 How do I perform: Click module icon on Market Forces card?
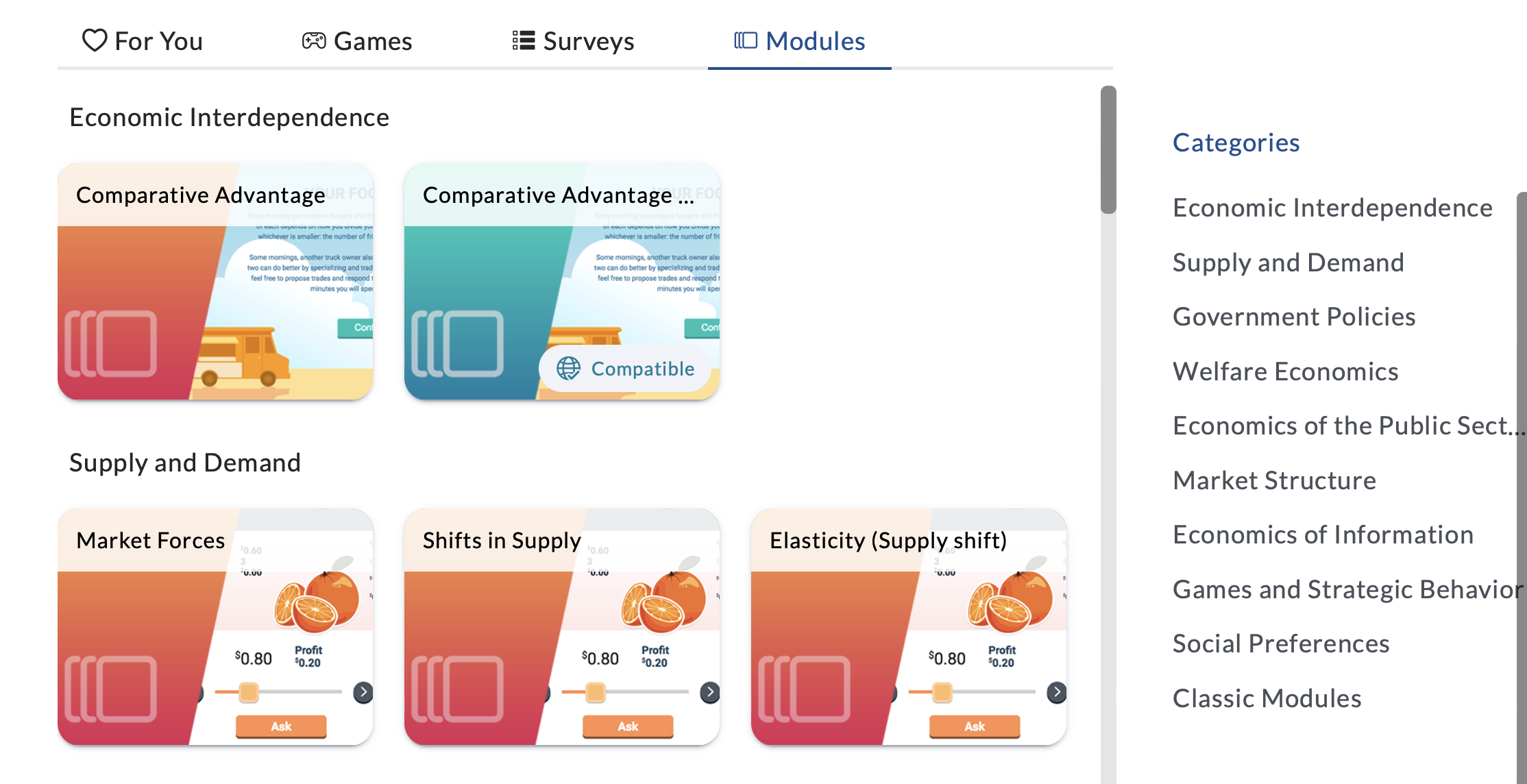(x=111, y=689)
